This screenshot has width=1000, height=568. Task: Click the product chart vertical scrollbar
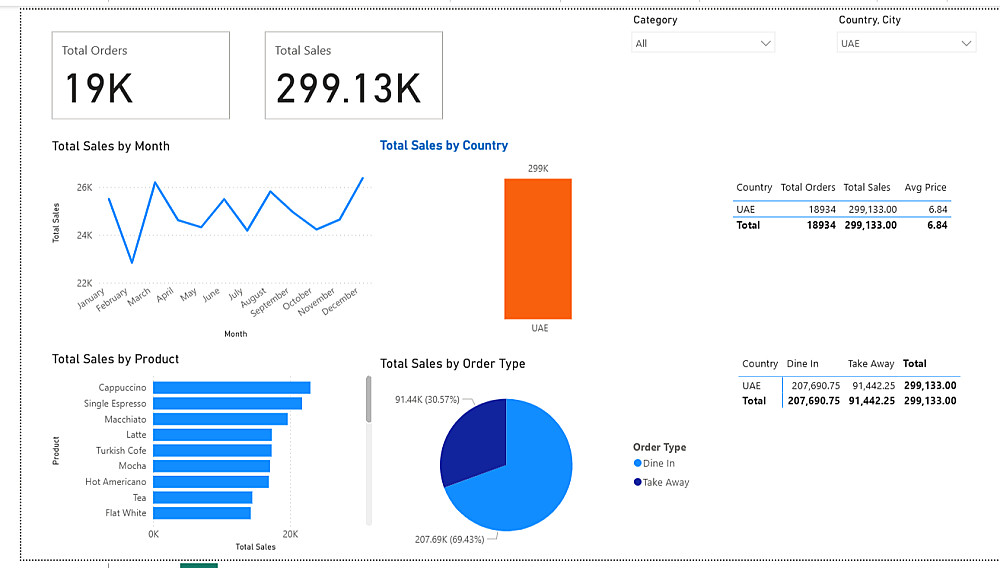[369, 400]
